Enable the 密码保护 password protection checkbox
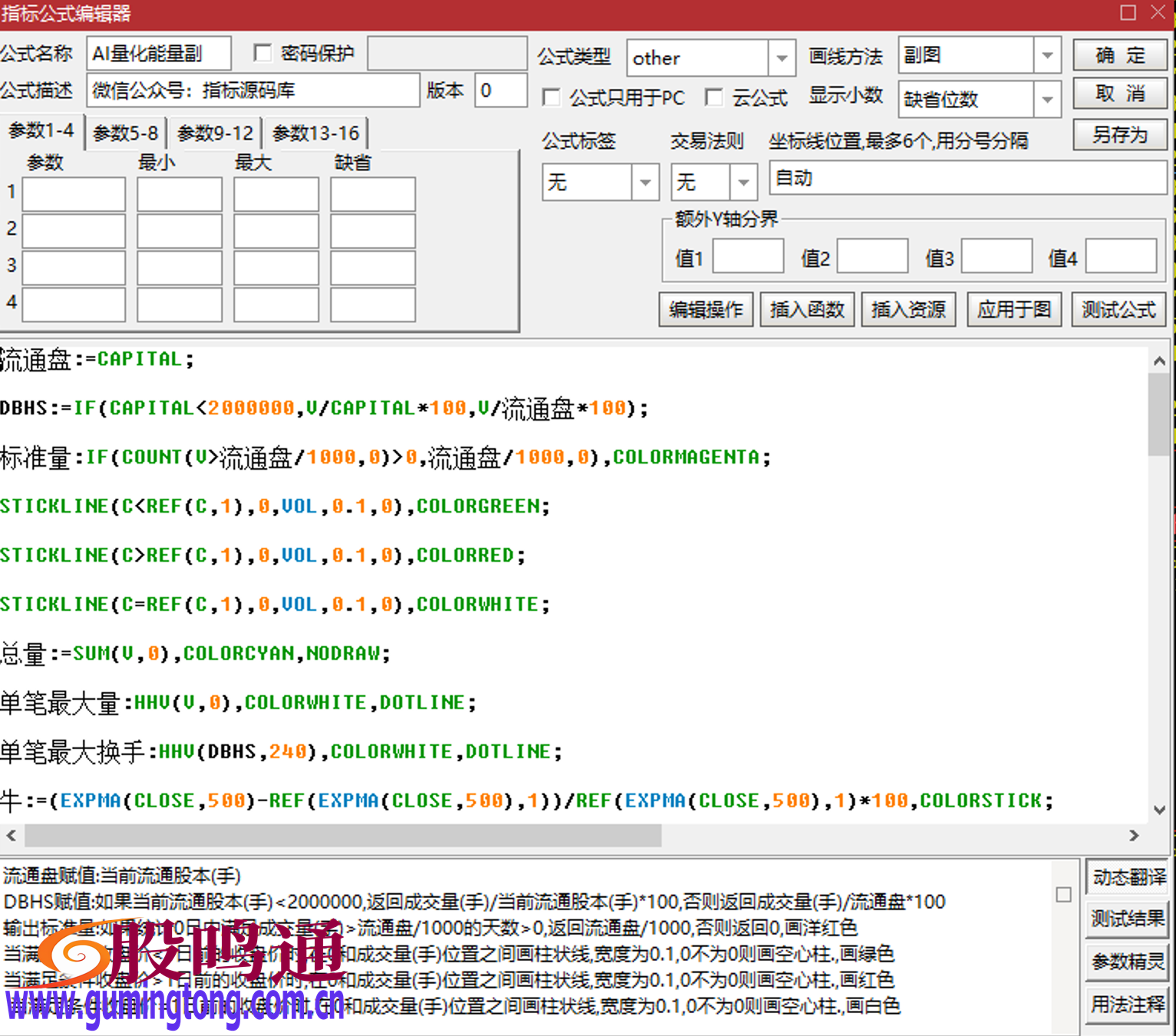Image resolution: width=1176 pixels, height=1036 pixels. click(x=263, y=52)
